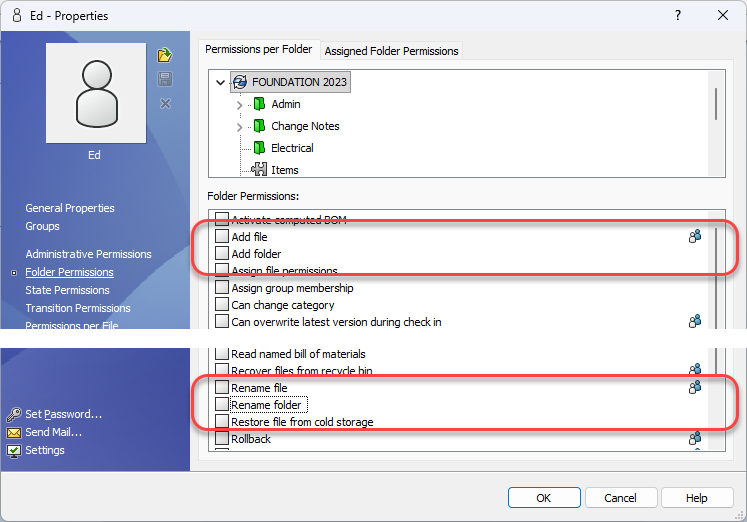The width and height of the screenshot is (747, 522).
Task: Click the FOUNDATION 2023 vault icon
Action: tap(239, 82)
